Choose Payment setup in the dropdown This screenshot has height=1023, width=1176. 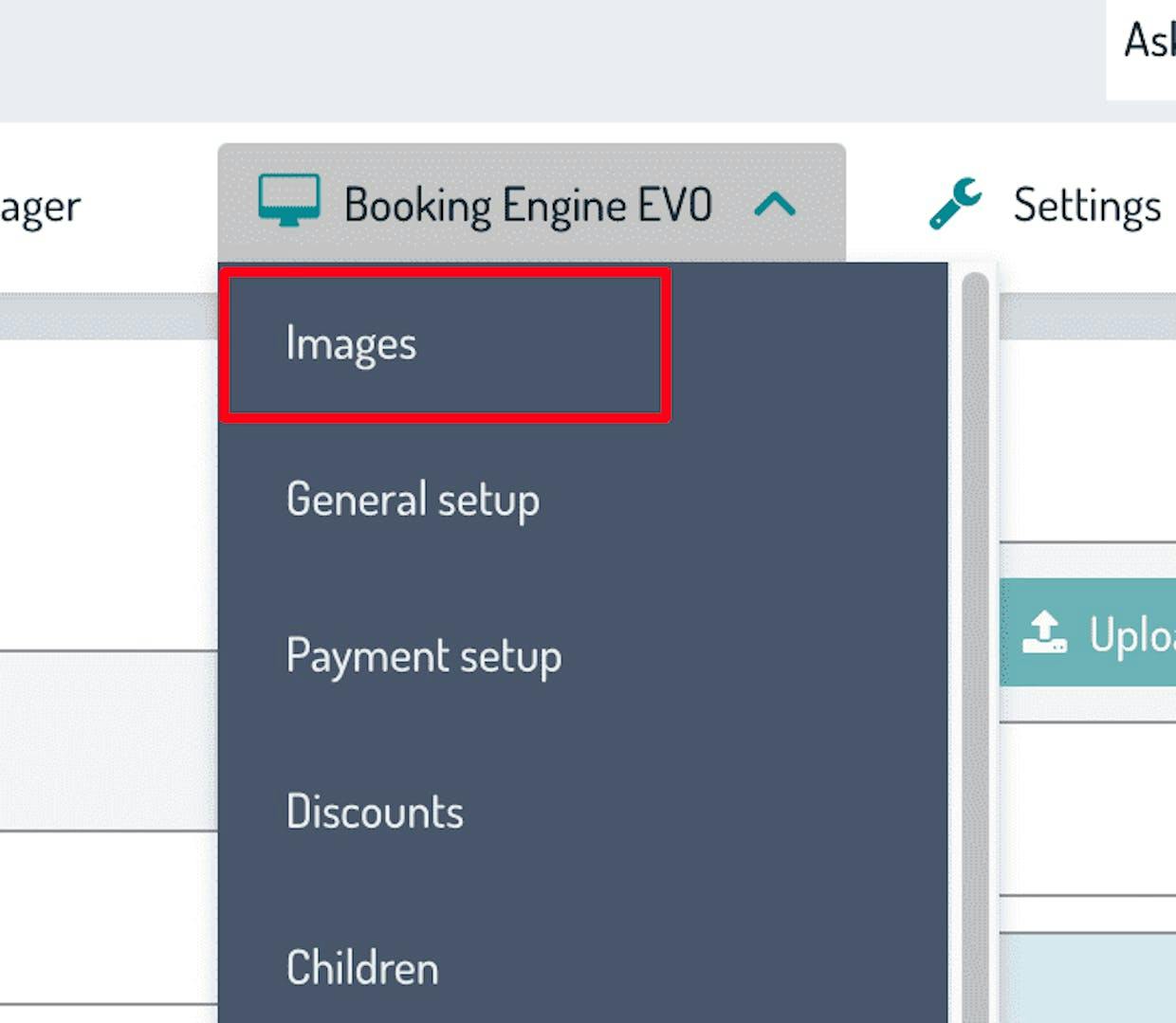pos(423,656)
